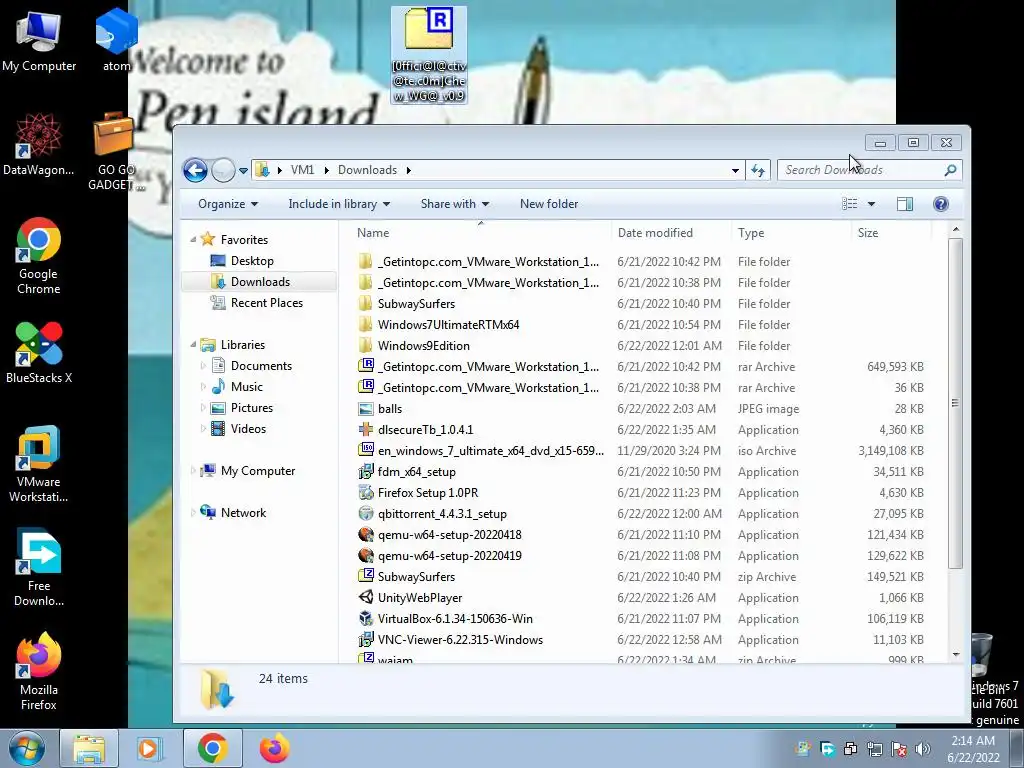Click the scrollbar down arrow
Screen dimensions: 1024x768
pos(956,655)
